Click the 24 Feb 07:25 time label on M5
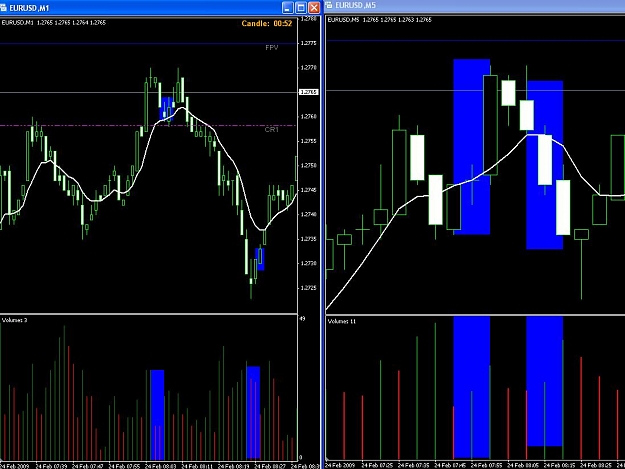 (377, 465)
